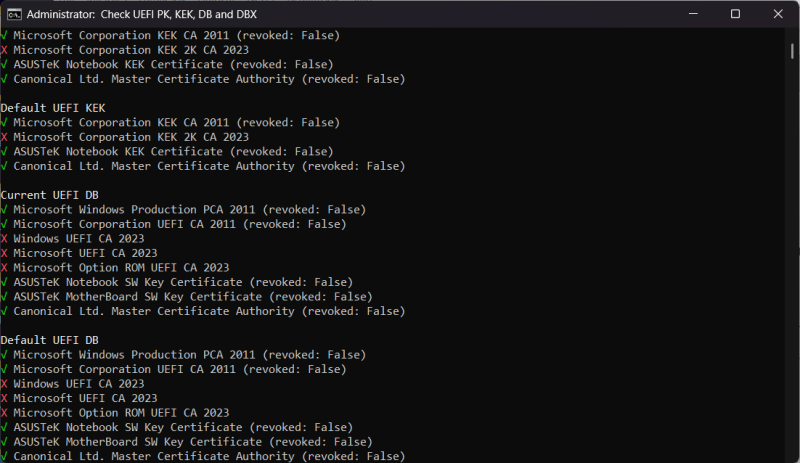
Task: Click green check beside ASUSTeK MotherBoard SW Key under Default DB
Action: [x=4, y=442]
